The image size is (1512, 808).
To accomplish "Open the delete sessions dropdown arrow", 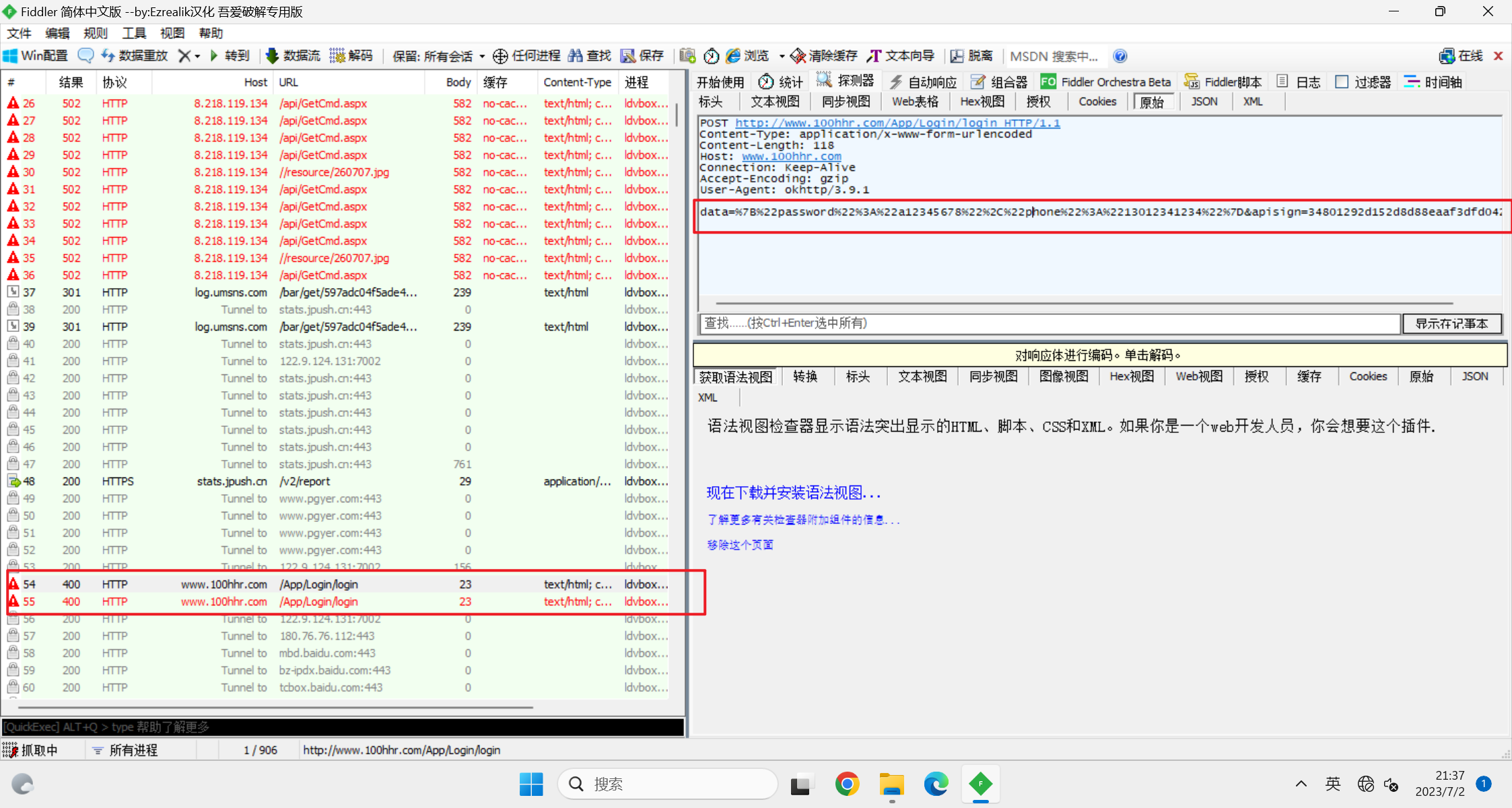I will click(x=197, y=55).
